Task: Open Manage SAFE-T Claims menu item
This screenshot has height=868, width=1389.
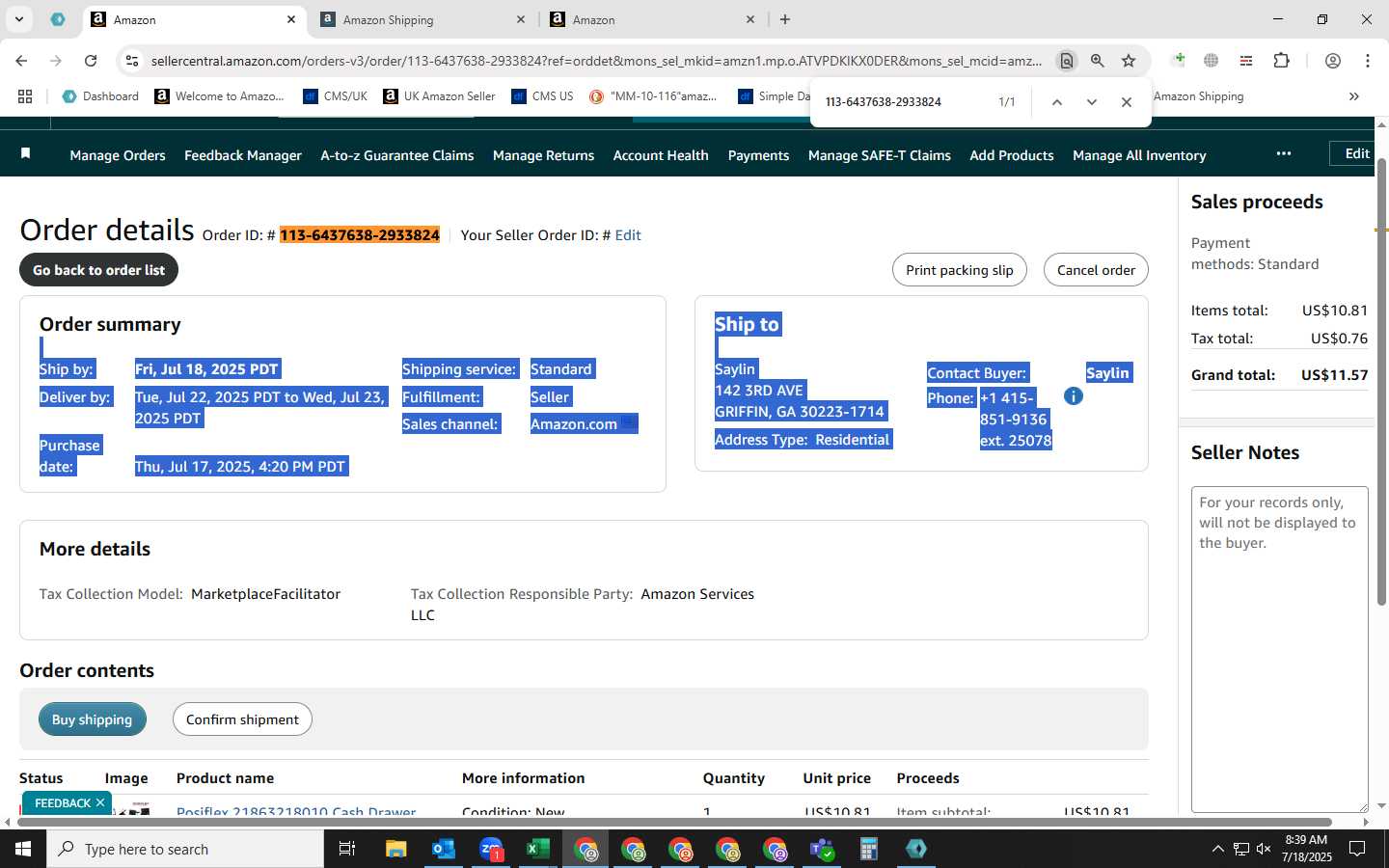Action: (880, 155)
